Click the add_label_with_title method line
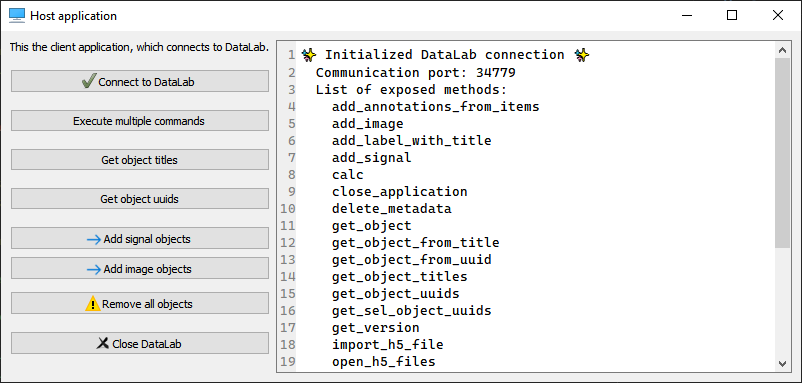This screenshot has width=802, height=383. (411, 141)
